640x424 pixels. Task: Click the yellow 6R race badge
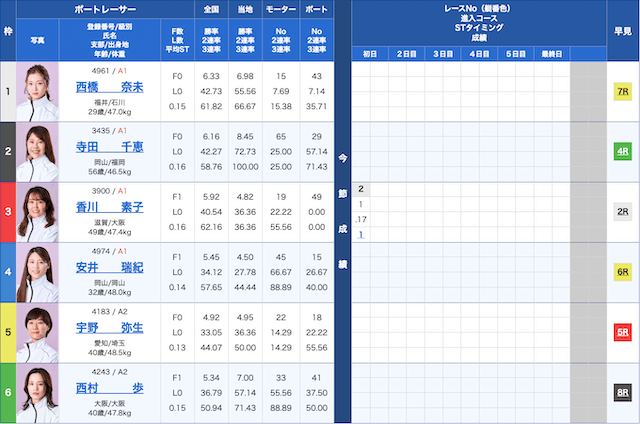click(622, 272)
